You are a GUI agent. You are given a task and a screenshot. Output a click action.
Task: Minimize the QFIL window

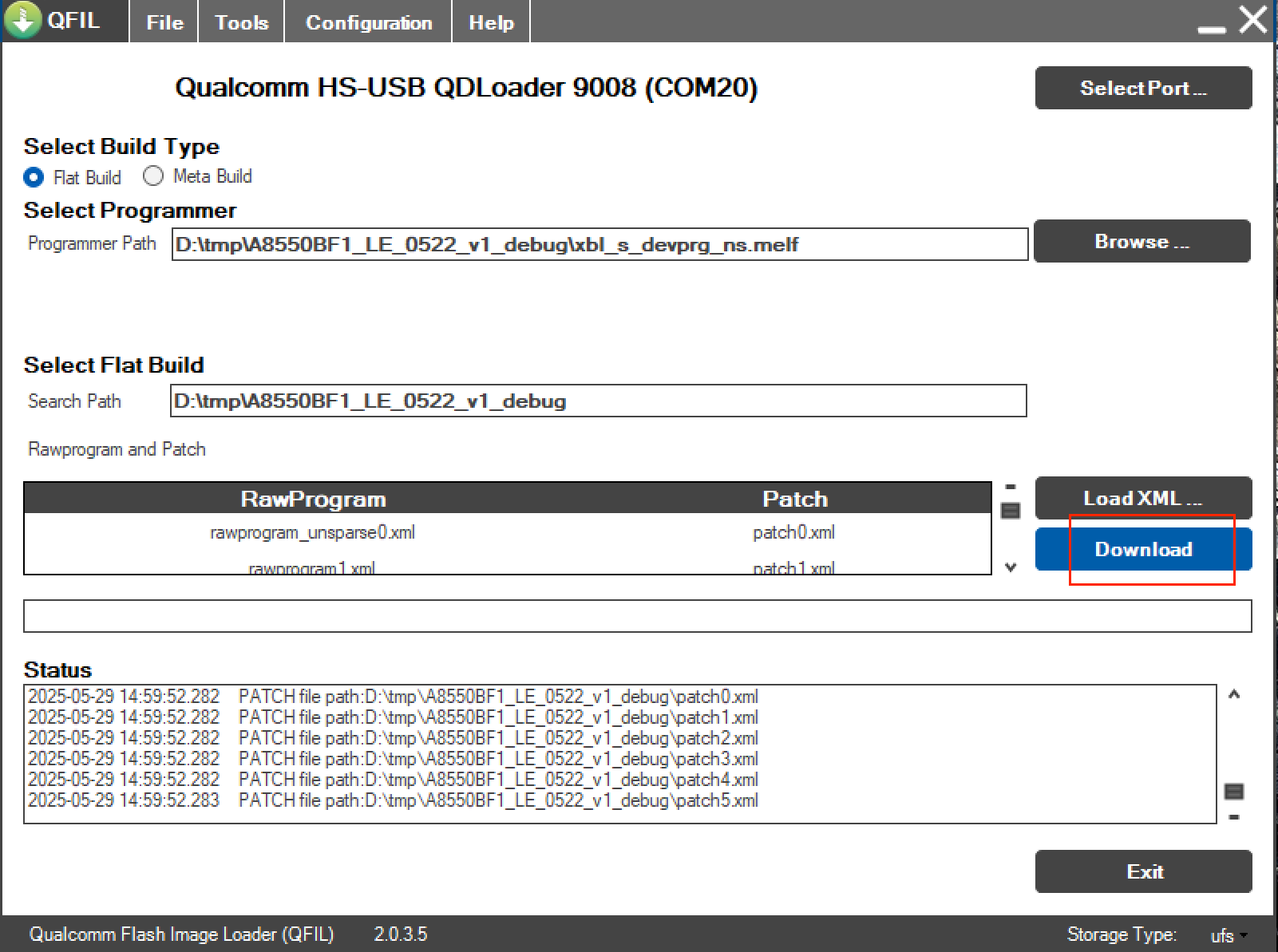tap(1212, 30)
